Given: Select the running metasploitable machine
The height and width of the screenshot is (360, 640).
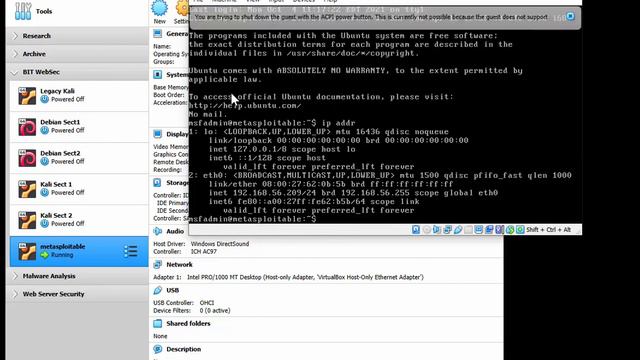Looking at the screenshot, I should tap(79, 251).
